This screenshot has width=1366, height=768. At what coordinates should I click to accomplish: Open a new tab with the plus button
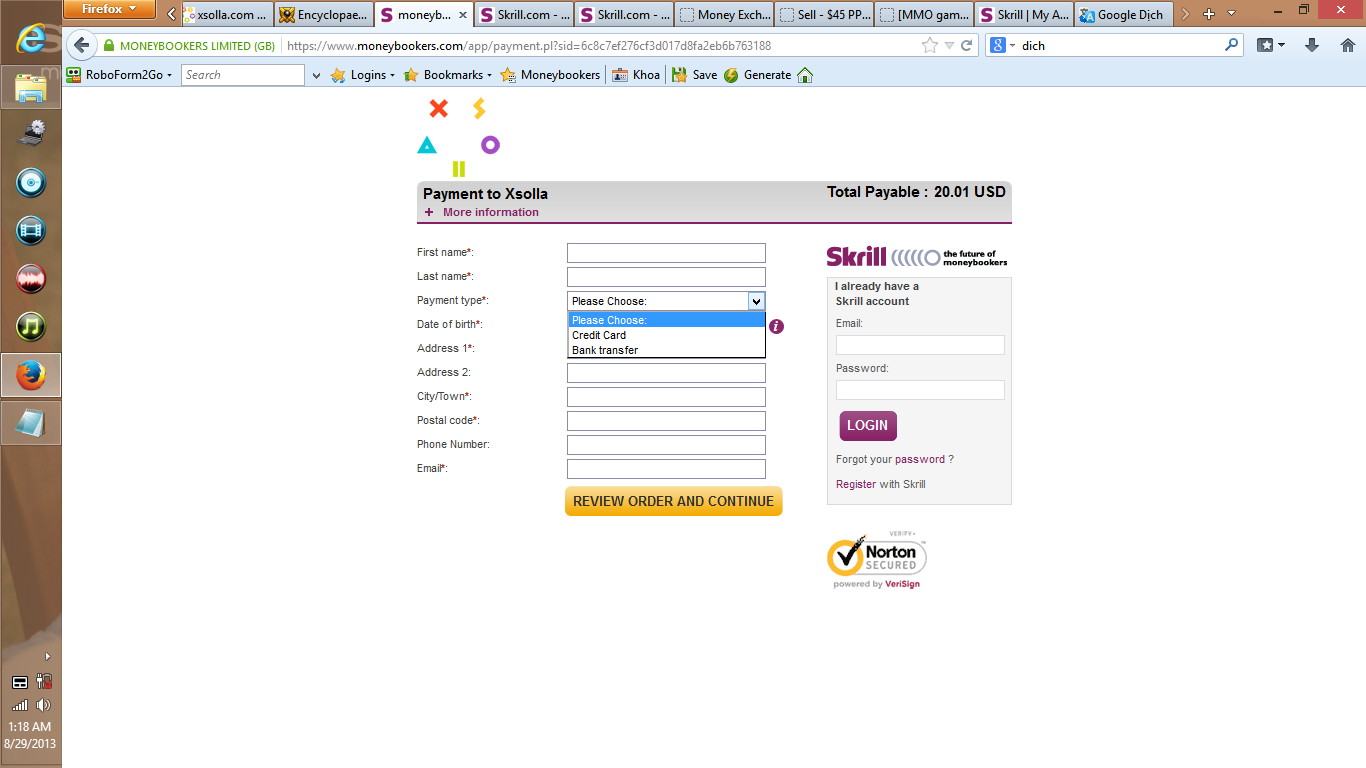point(1208,14)
